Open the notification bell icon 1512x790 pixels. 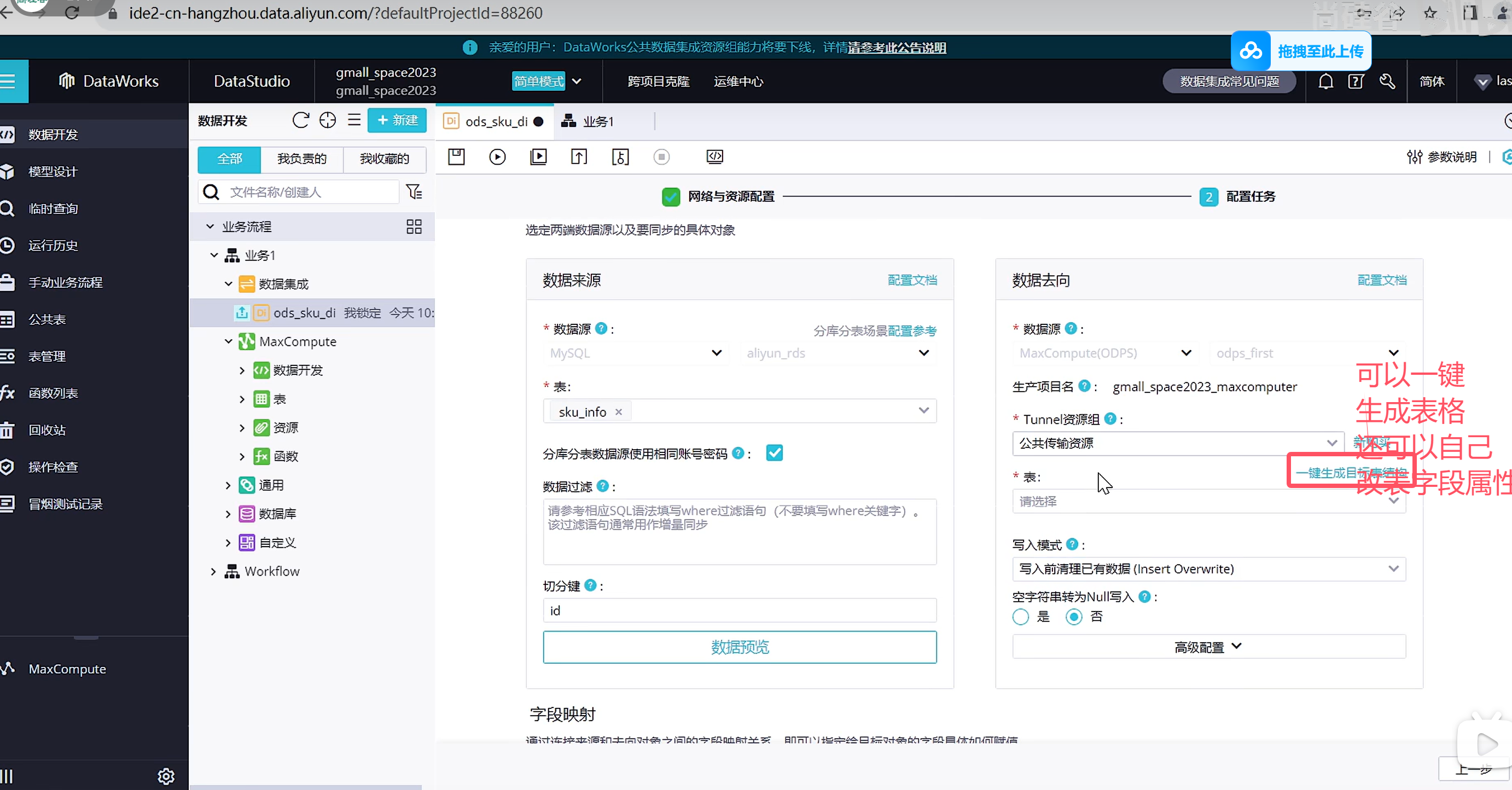coord(1325,82)
